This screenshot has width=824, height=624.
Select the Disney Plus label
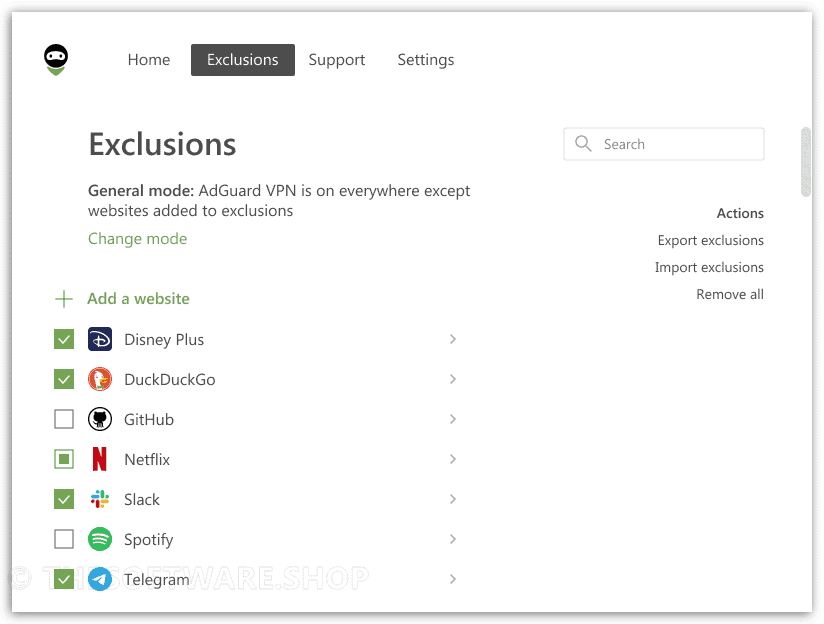click(164, 340)
